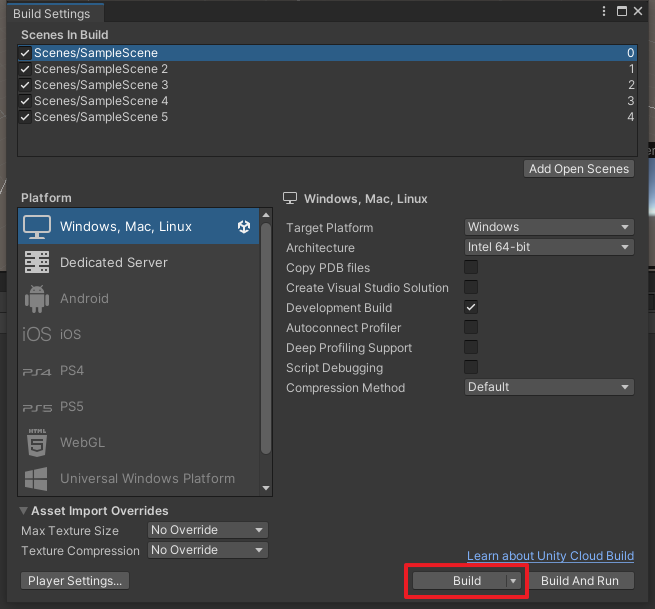
Task: Close the Build Settings window
Action: click(x=638, y=11)
